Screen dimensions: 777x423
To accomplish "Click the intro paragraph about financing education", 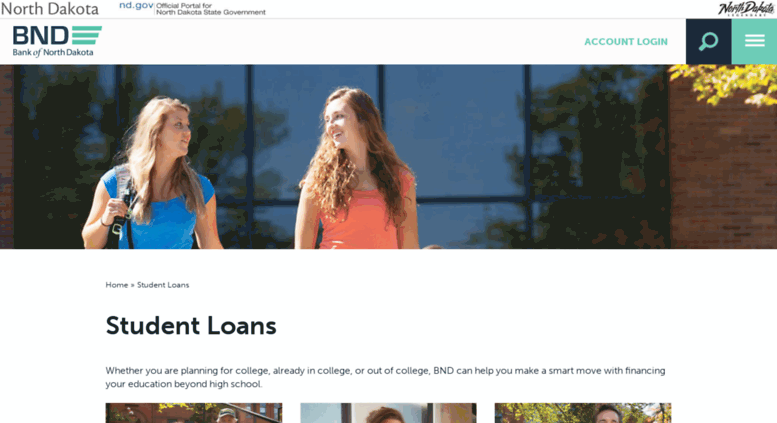I will (x=385, y=377).
